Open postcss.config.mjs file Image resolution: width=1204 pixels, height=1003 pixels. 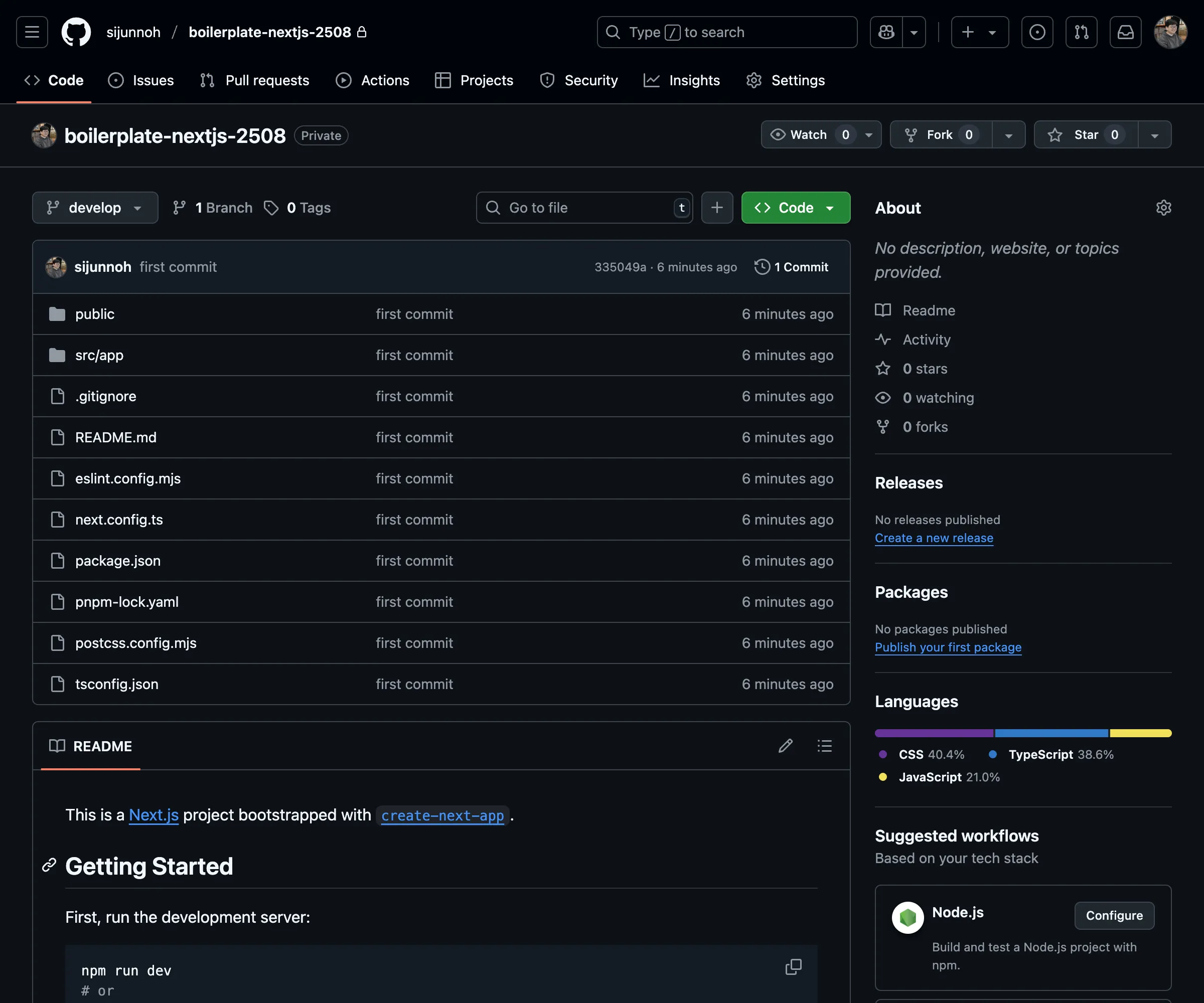tap(136, 643)
